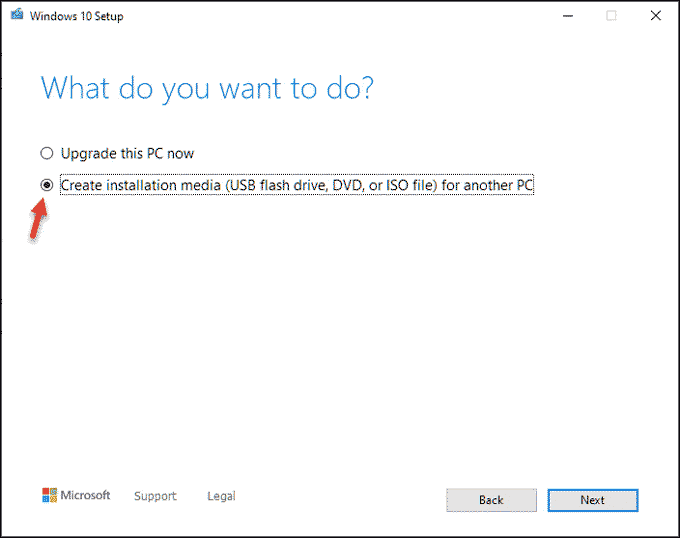Open the Legal link
The height and width of the screenshot is (538, 680).
(x=221, y=496)
